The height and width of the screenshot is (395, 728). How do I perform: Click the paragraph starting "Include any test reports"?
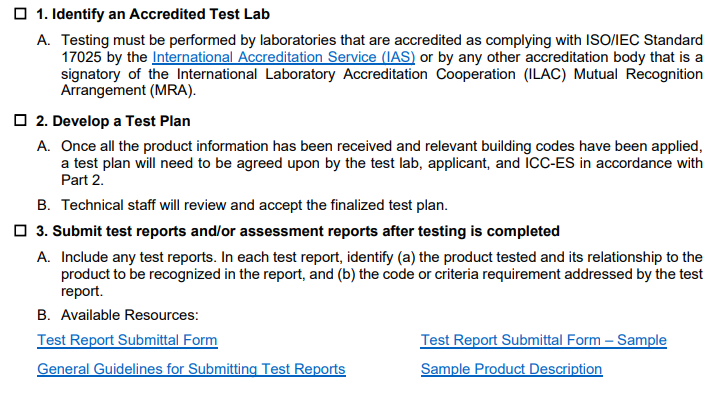[x=382, y=274]
